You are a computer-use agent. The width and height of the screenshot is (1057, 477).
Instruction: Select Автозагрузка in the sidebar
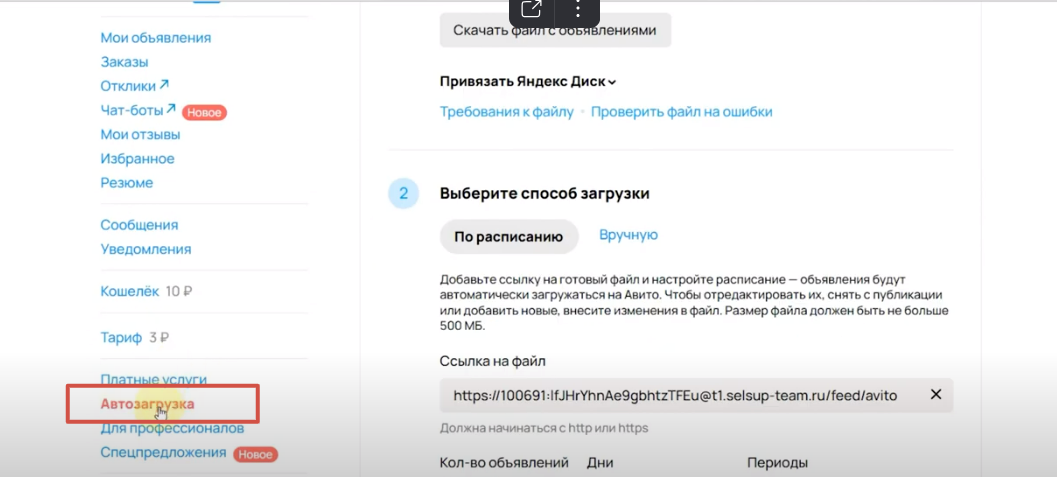[x=147, y=404]
